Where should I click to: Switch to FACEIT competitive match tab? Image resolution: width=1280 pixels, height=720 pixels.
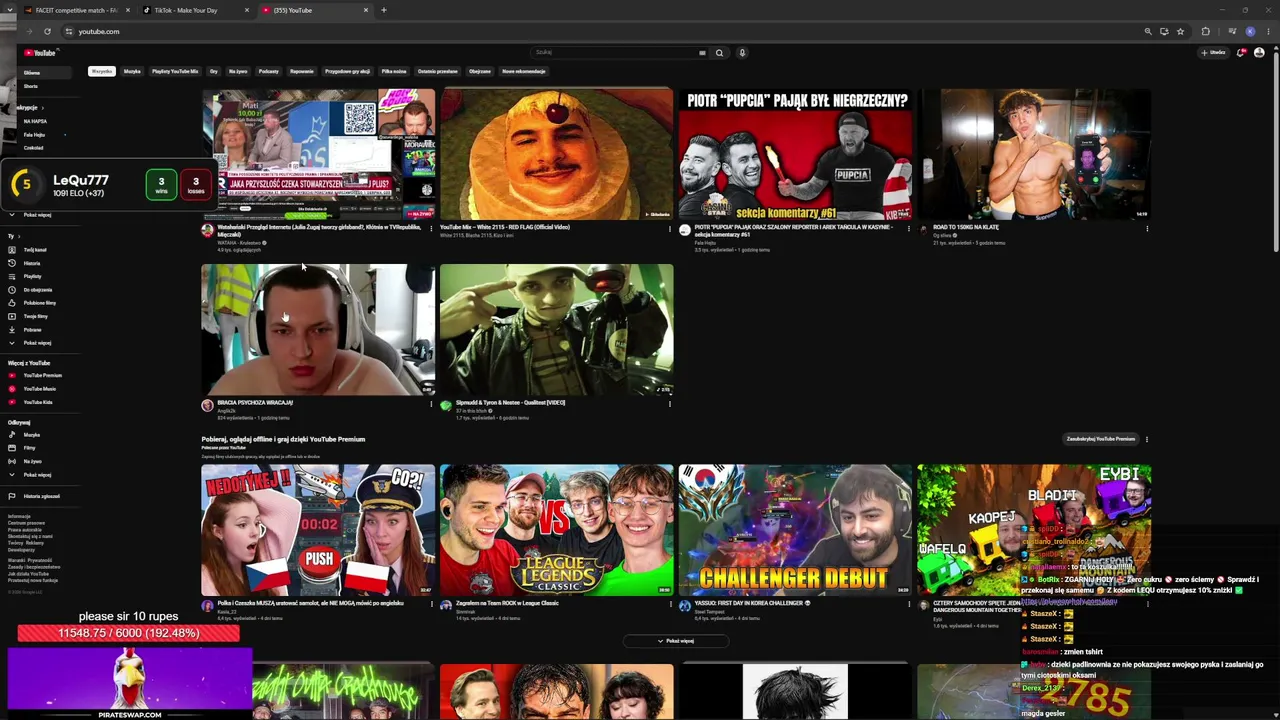[x=77, y=10]
